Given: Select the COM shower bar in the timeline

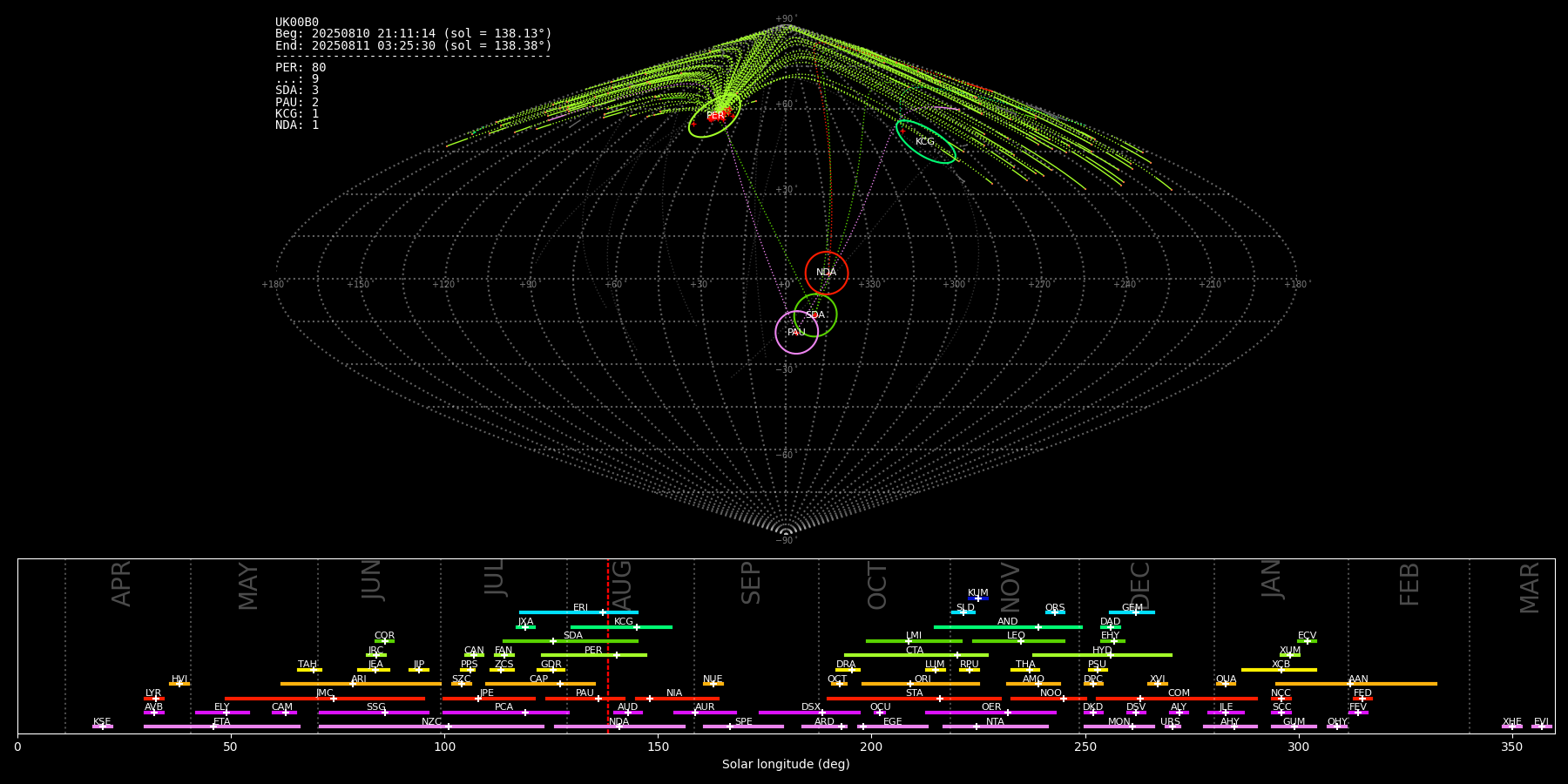Looking at the screenshot, I should pyautogui.click(x=1177, y=699).
